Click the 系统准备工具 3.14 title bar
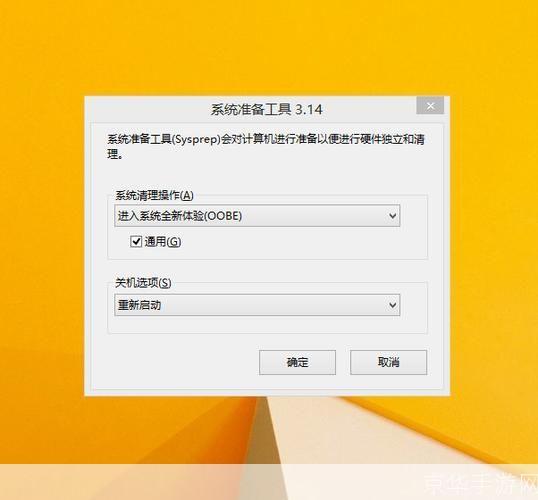Image resolution: width=538 pixels, height=500 pixels. coord(267,109)
